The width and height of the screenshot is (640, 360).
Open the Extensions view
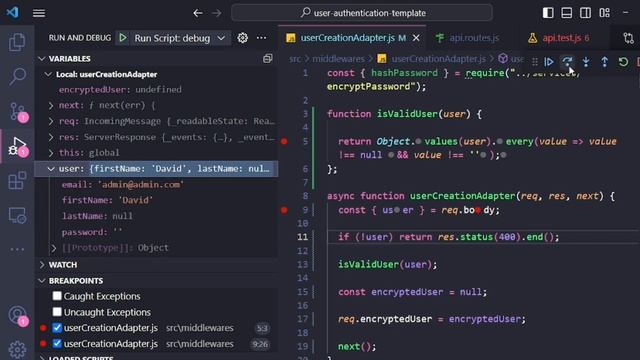point(17,180)
